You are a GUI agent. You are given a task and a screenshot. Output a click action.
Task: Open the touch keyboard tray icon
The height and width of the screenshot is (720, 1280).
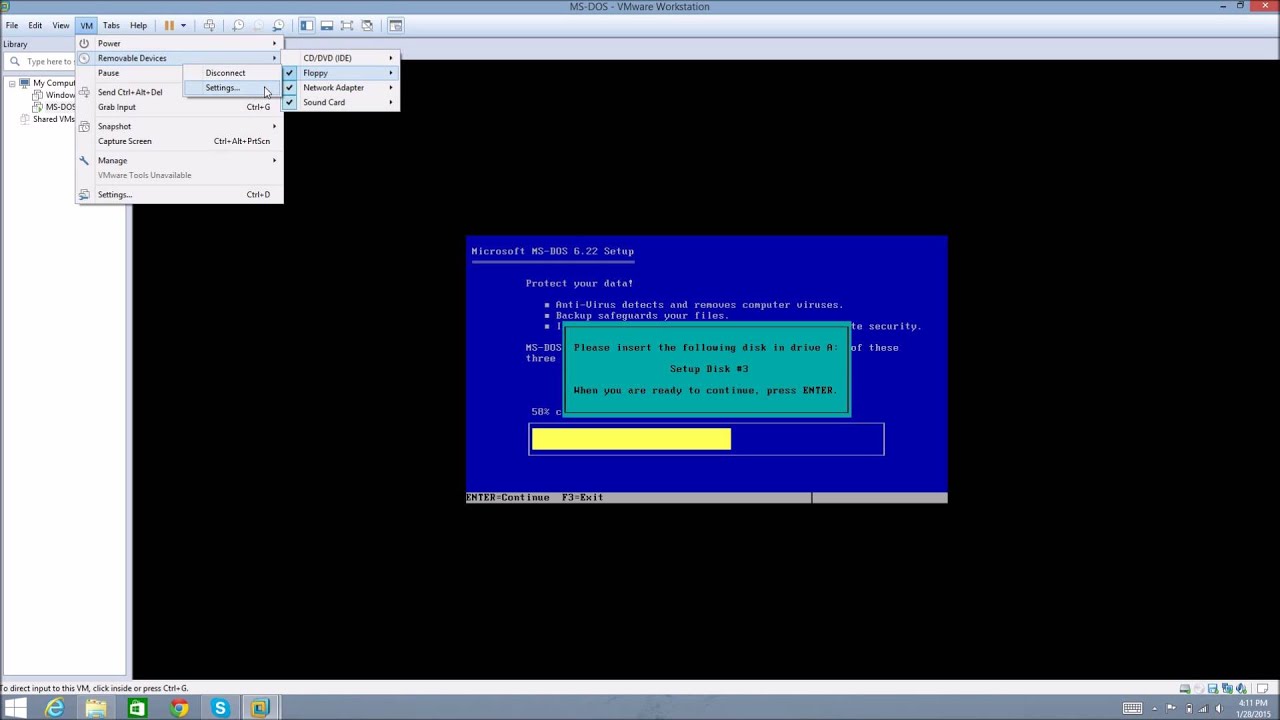pyautogui.click(x=1132, y=709)
